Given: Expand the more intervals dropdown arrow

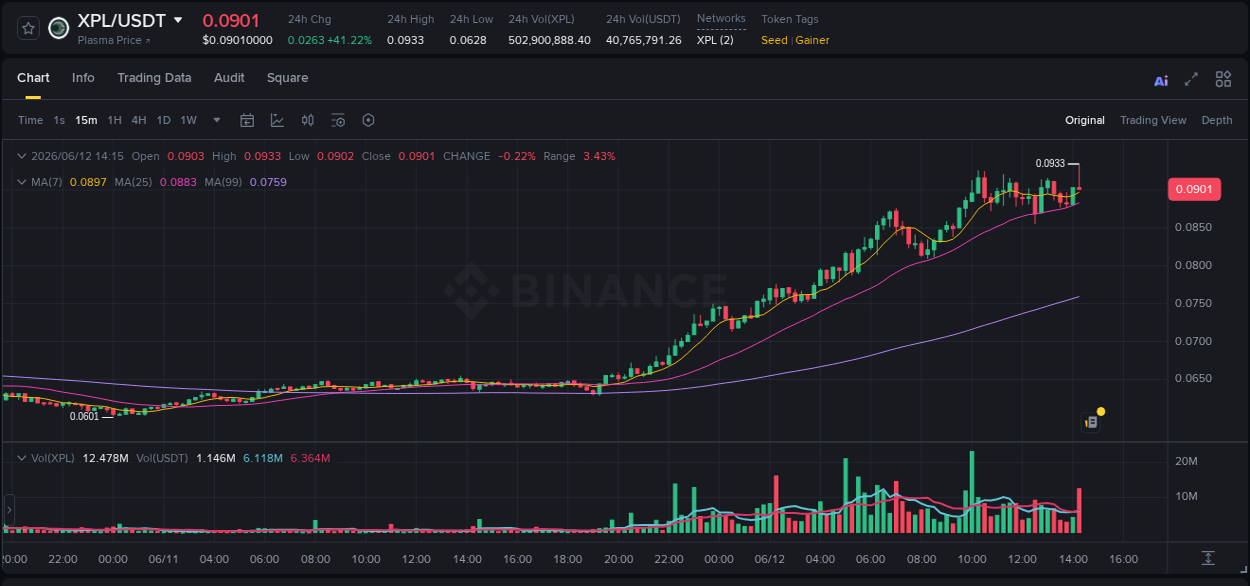Looking at the screenshot, I should [217, 120].
